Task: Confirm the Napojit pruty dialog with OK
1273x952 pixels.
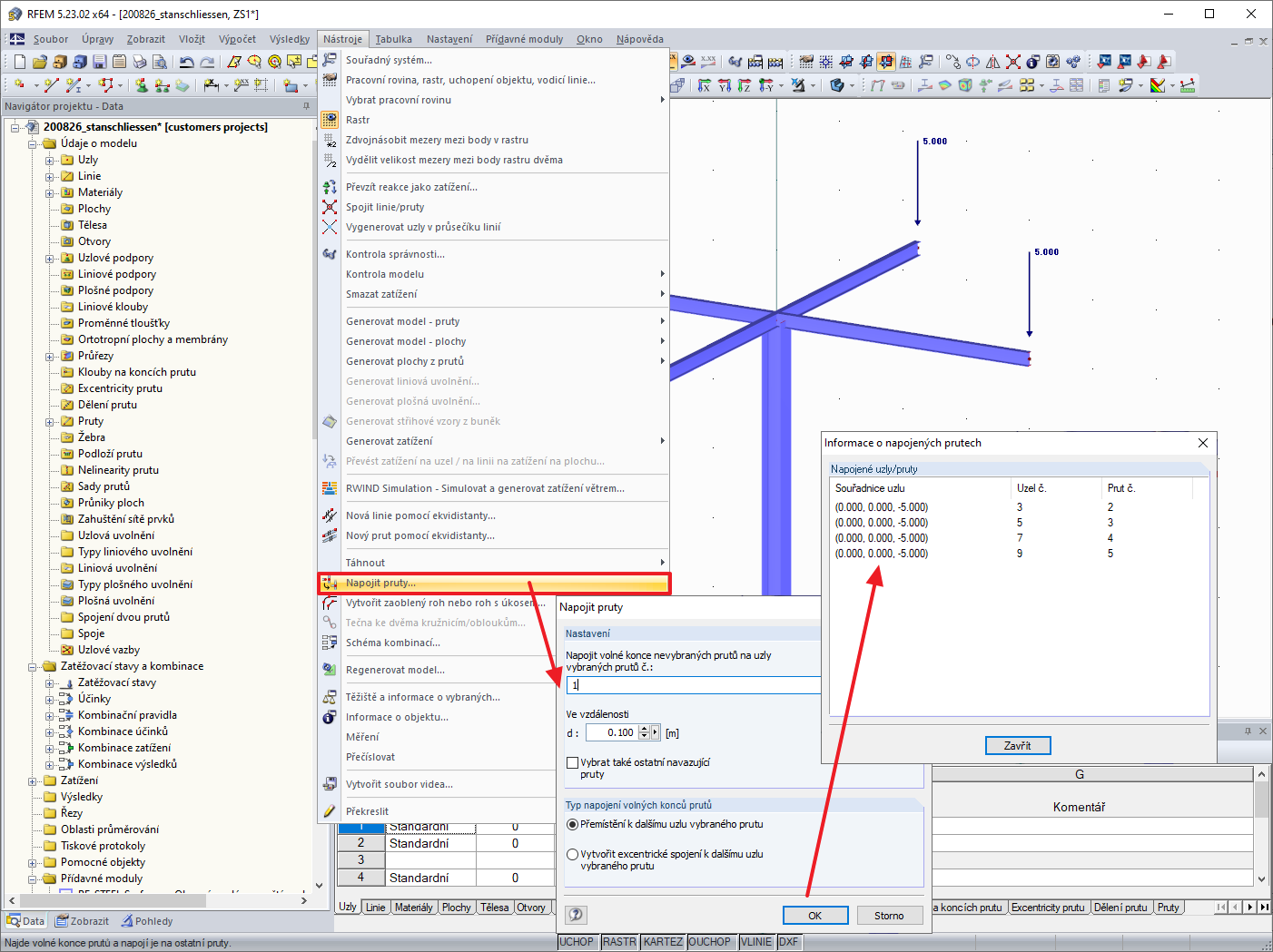Action: tap(815, 916)
